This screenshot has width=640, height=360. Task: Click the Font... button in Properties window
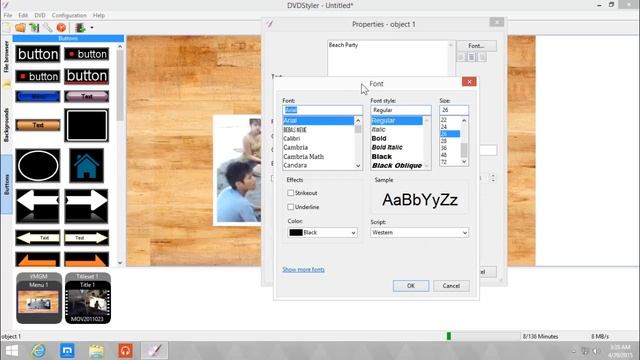pyautogui.click(x=476, y=46)
